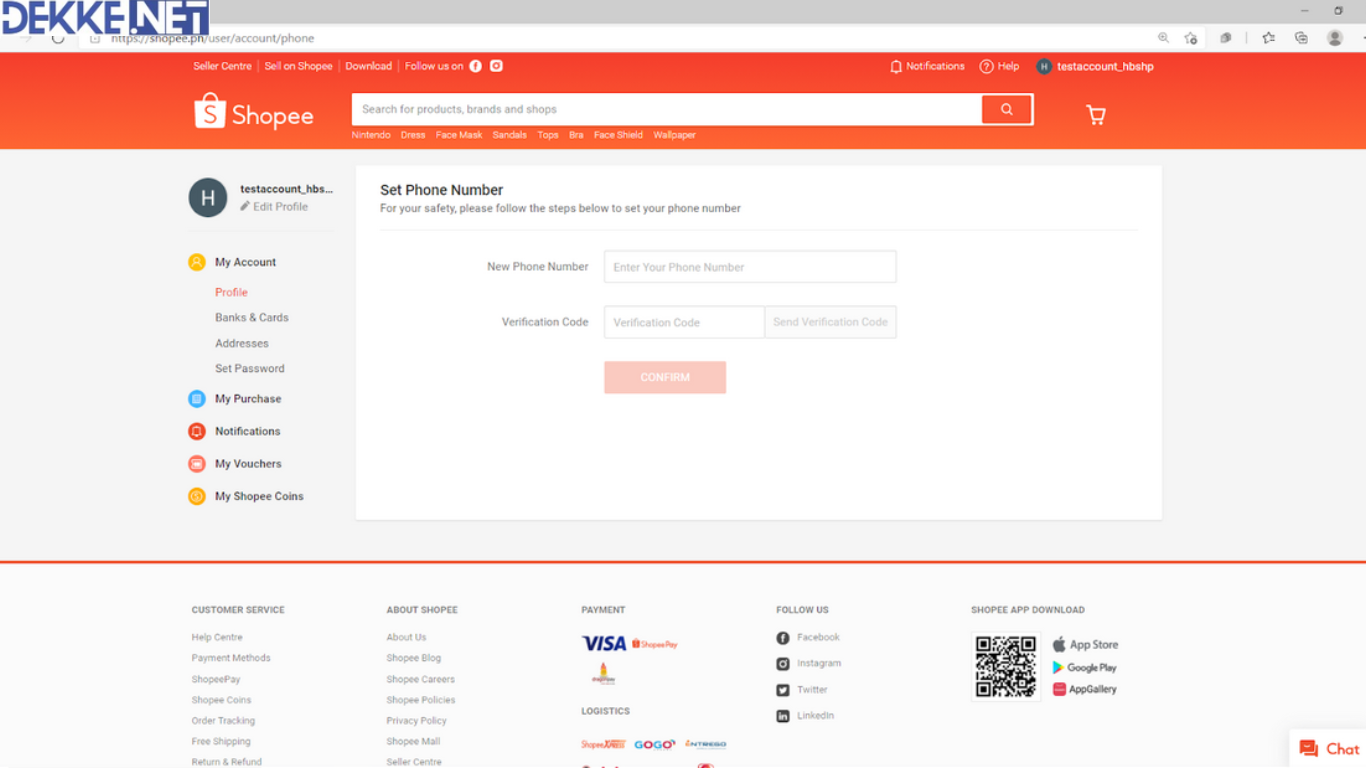1366x768 pixels.
Task: Open the Download link in top bar
Action: pos(368,66)
